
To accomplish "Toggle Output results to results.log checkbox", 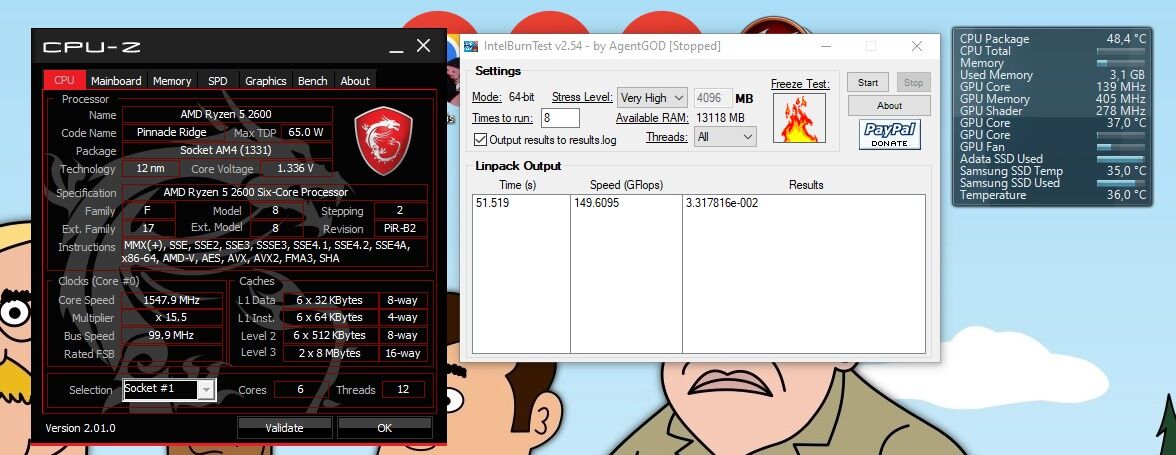I will click(480, 139).
